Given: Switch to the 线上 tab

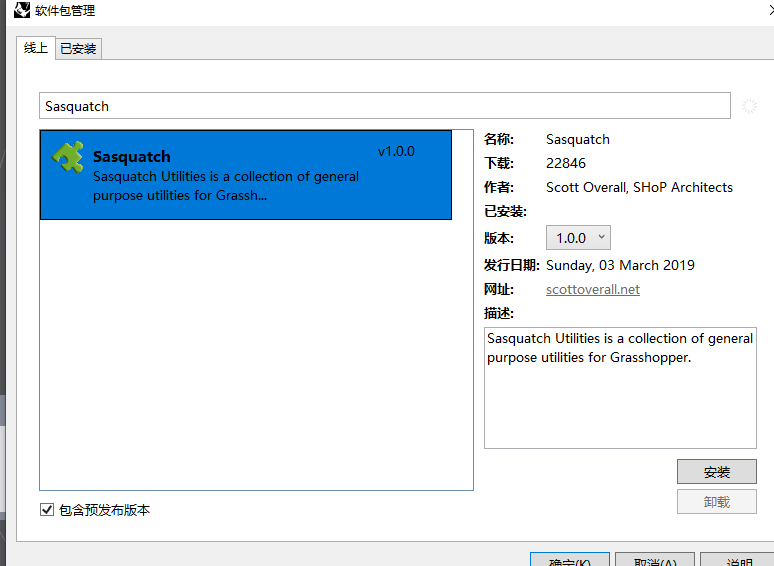Looking at the screenshot, I should pyautogui.click(x=36, y=48).
